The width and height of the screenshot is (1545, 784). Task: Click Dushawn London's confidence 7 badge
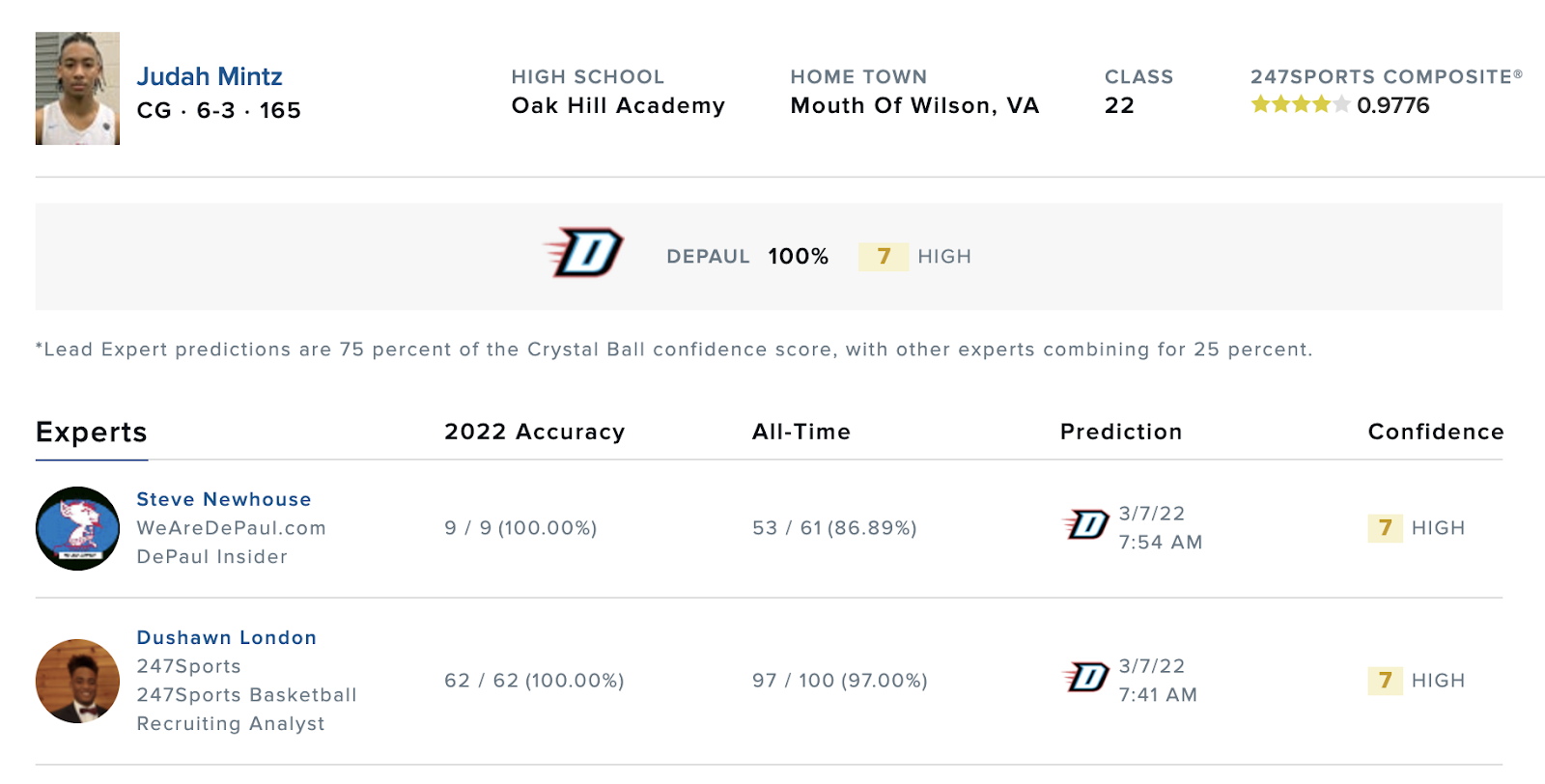pos(1386,681)
